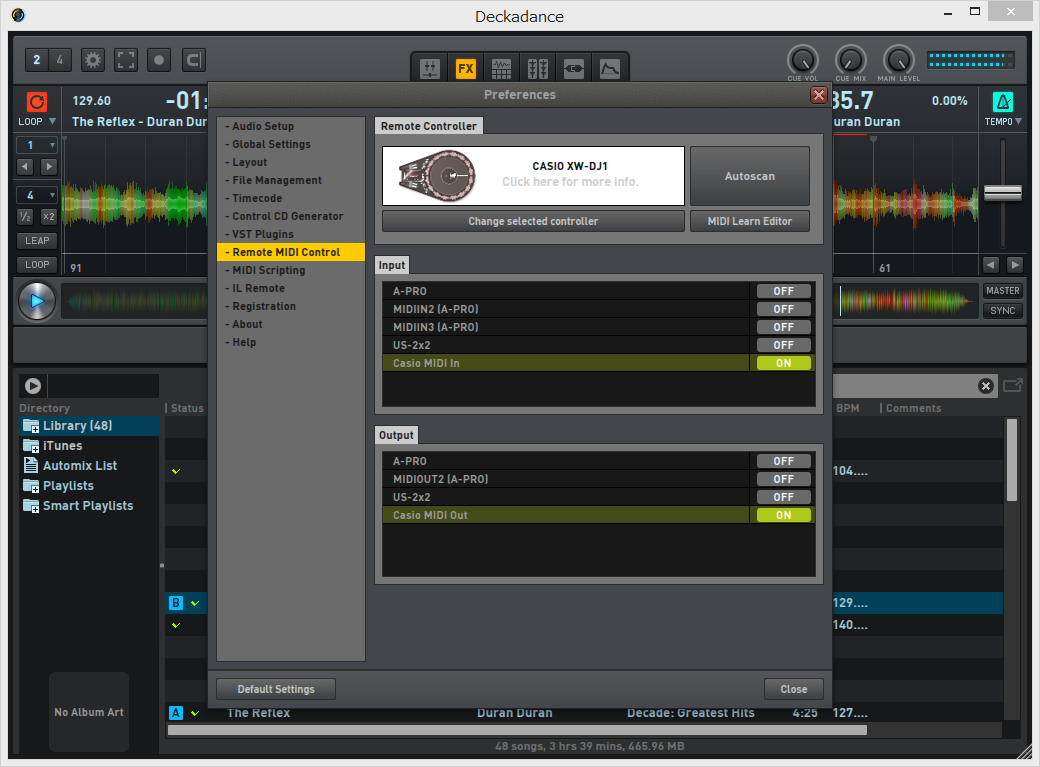Open Automix List in directory
Screen dimensions: 1040x767
[80, 466]
